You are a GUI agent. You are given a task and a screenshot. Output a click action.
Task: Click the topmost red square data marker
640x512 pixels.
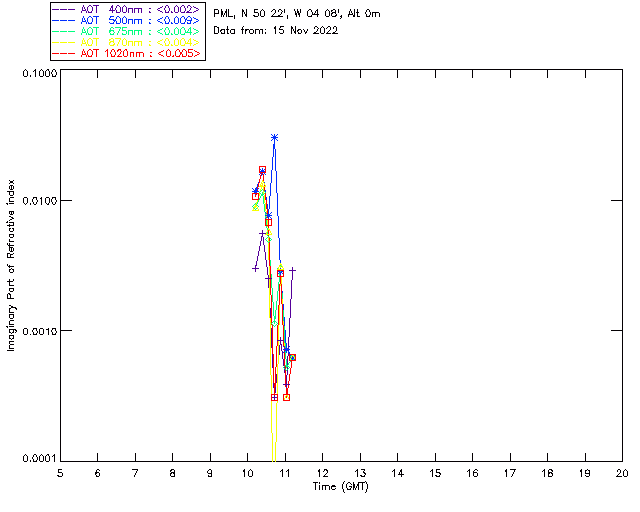click(x=262, y=170)
